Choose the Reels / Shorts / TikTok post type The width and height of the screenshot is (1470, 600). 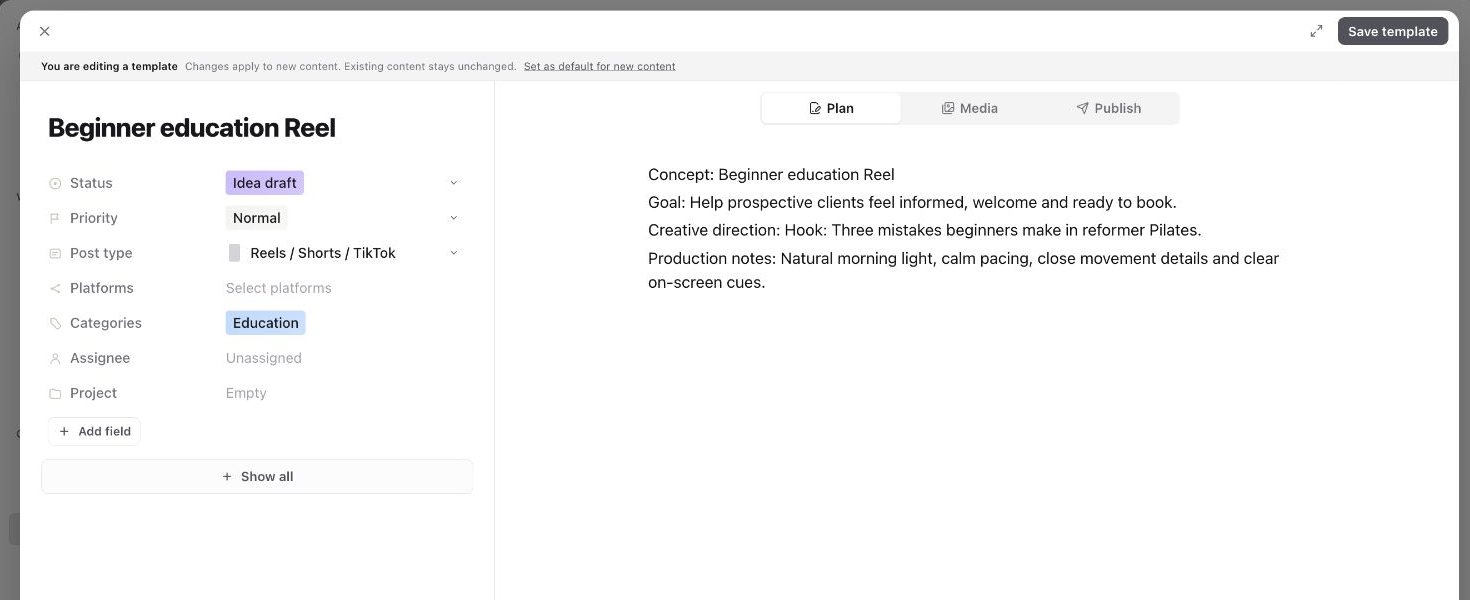click(323, 253)
